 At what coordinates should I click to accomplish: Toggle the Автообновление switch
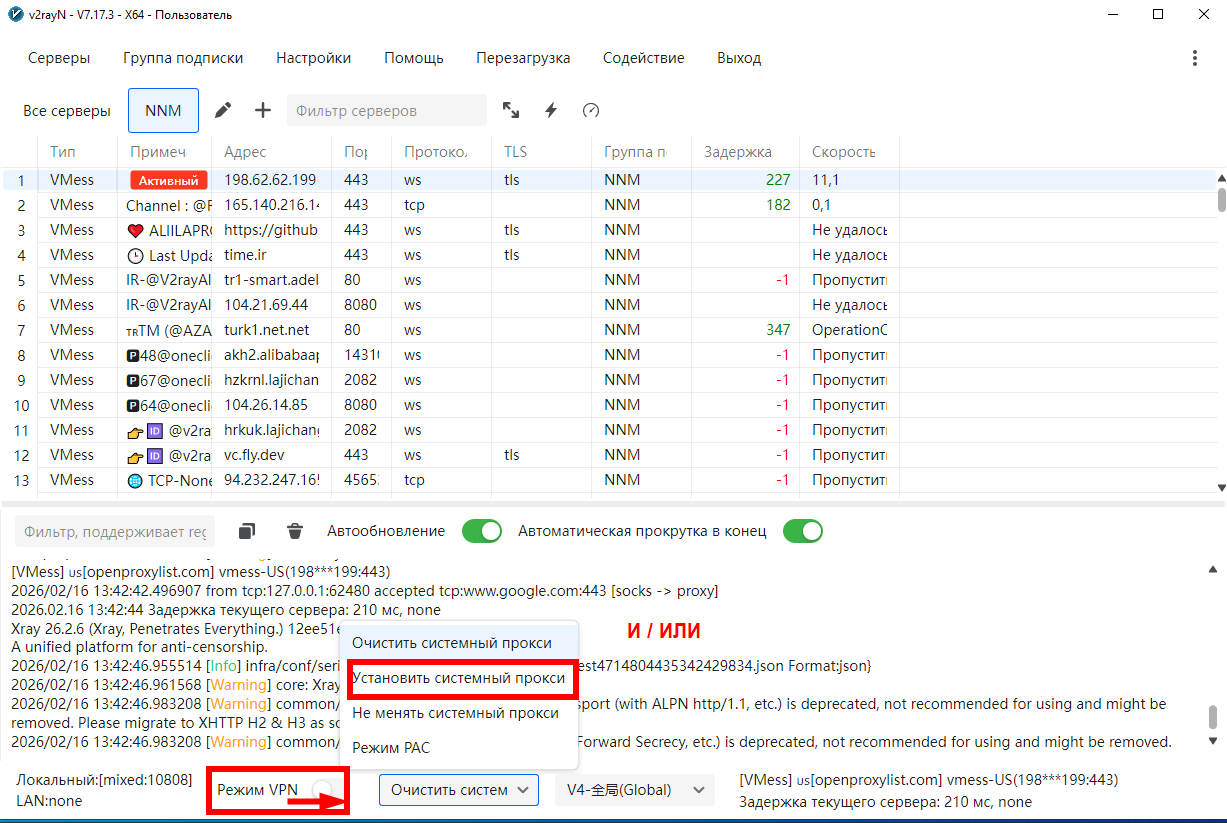[481, 531]
